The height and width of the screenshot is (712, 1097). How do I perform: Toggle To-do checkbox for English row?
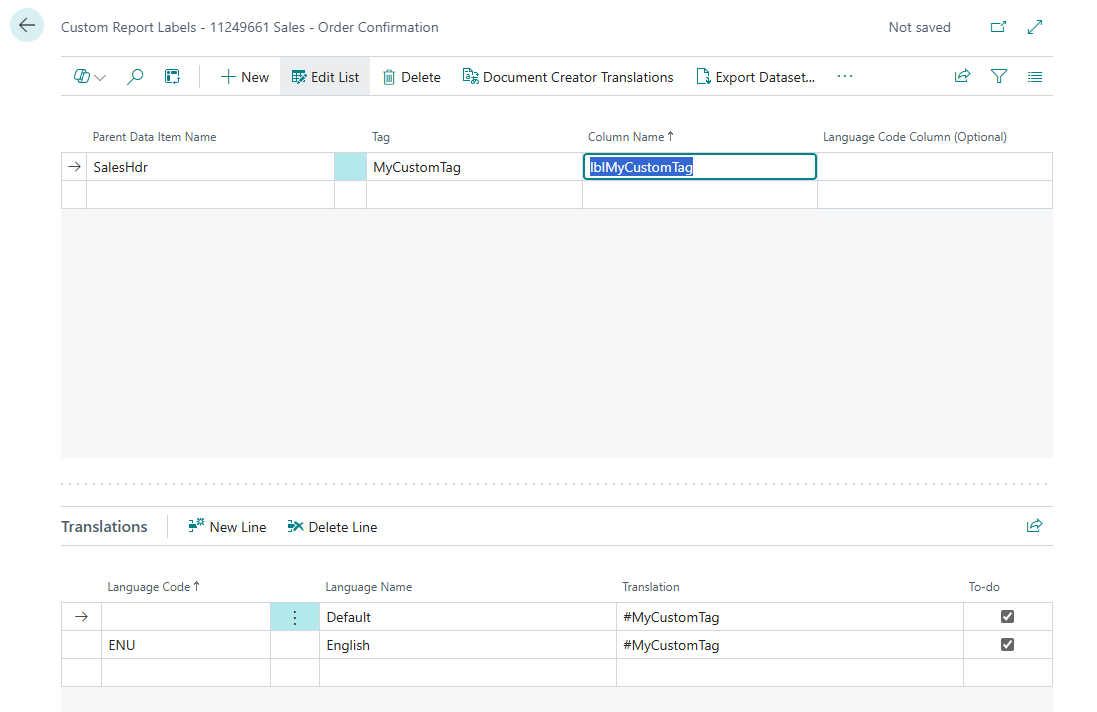1007,644
